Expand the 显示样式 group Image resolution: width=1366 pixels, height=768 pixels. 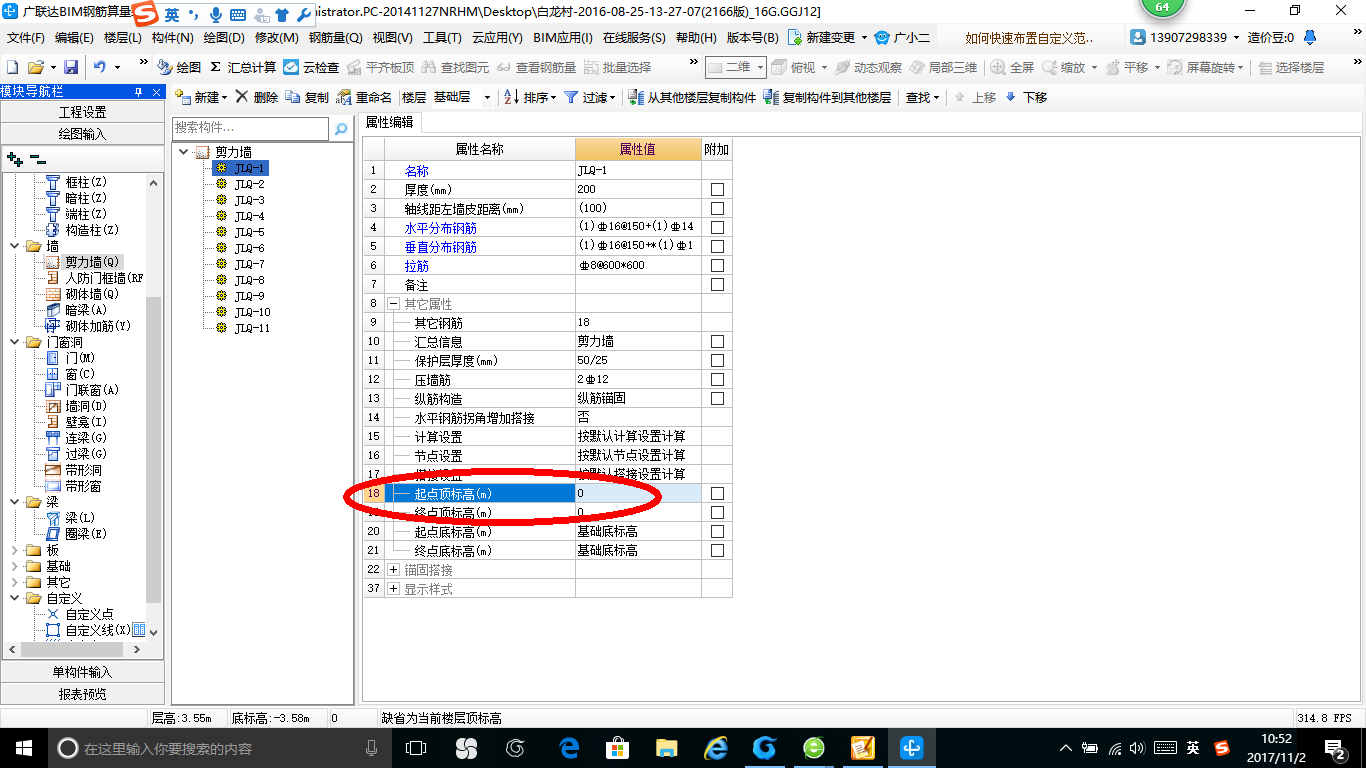[394, 588]
